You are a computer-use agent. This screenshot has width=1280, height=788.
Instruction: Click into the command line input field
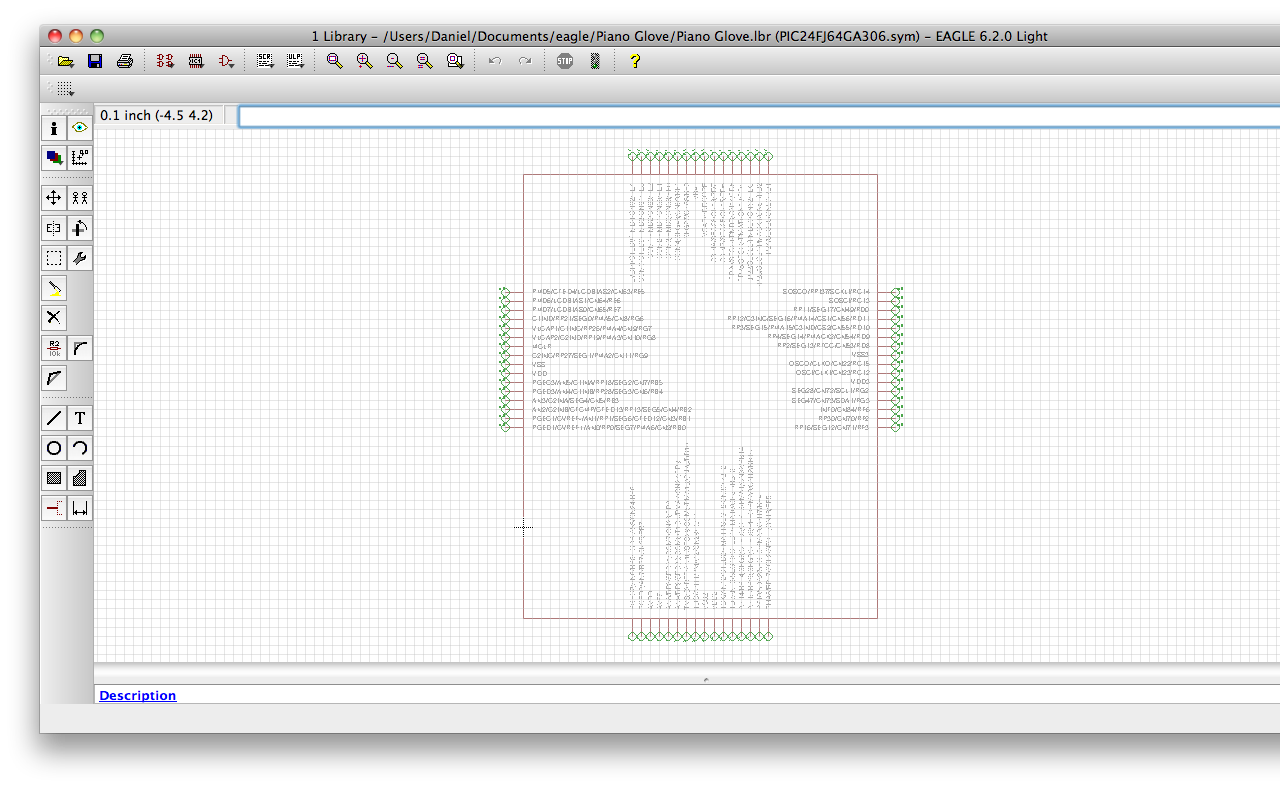tap(759, 116)
